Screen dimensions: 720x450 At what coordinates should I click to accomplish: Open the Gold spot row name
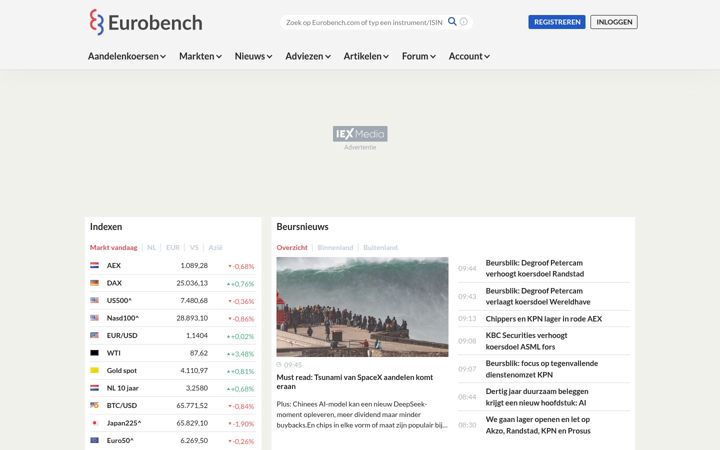(x=122, y=370)
